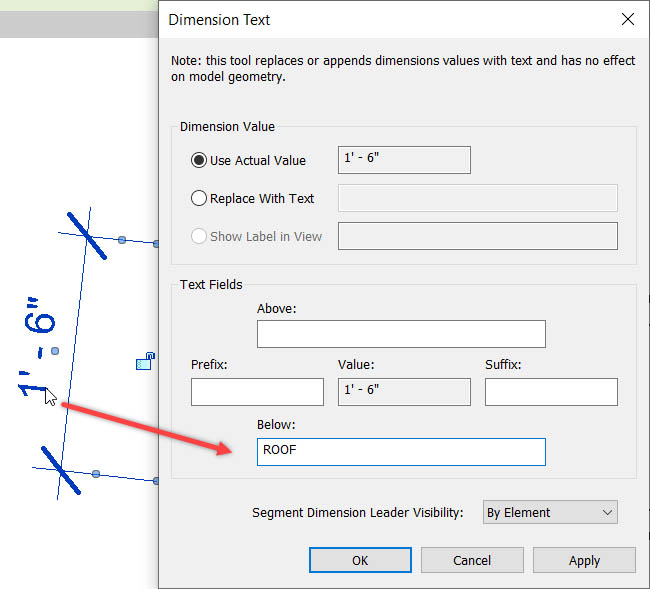
Task: Click the Suffix text field
Action: [551, 392]
